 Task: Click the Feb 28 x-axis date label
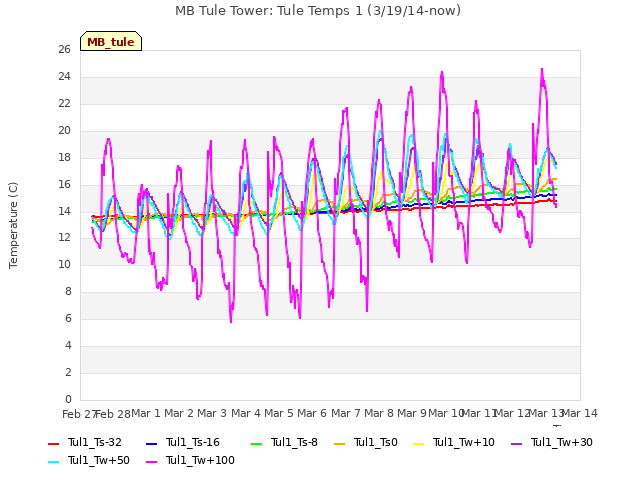[113, 414]
